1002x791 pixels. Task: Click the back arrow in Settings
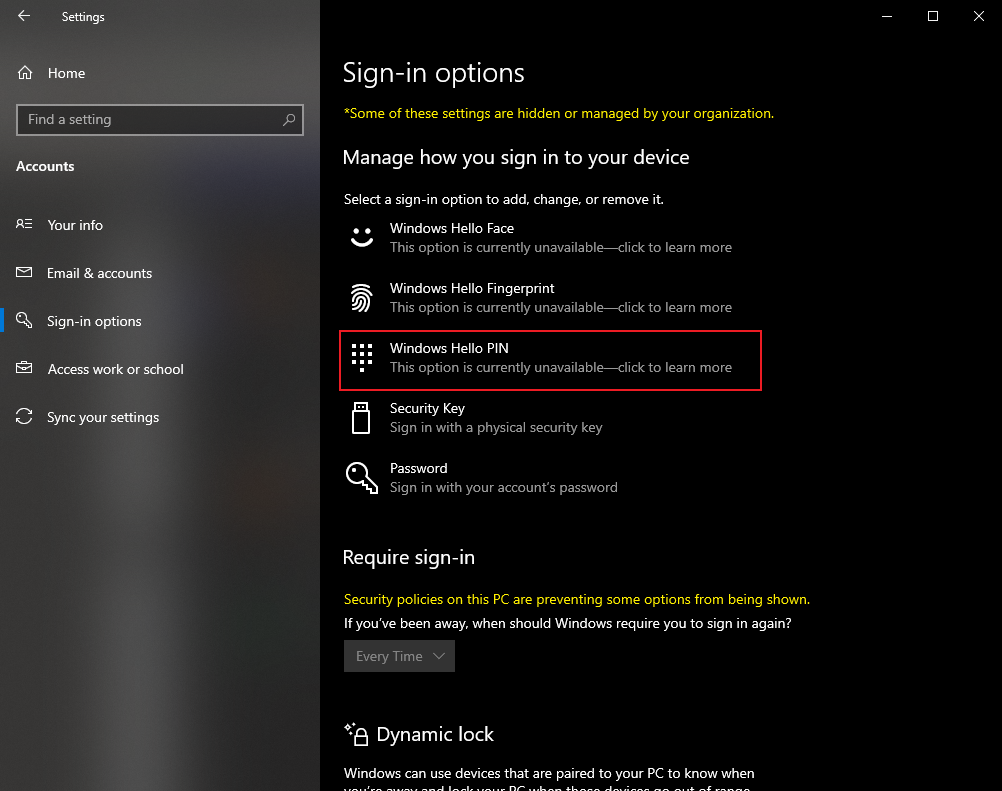tap(24, 16)
